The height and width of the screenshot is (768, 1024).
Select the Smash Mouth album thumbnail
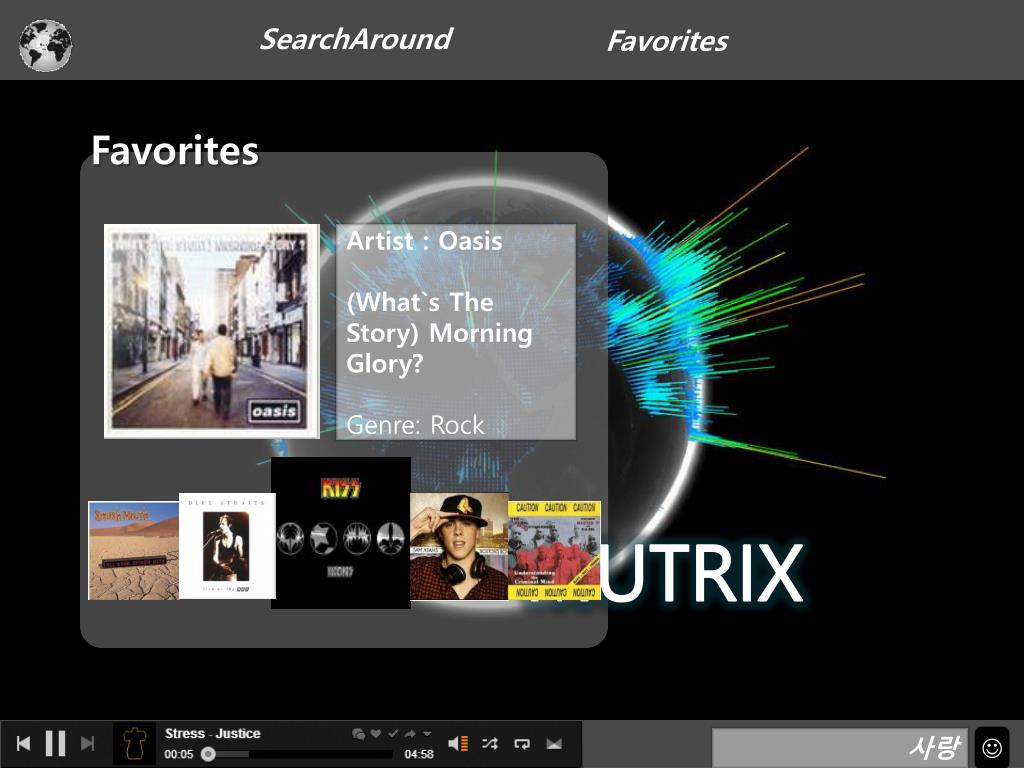tap(133, 551)
